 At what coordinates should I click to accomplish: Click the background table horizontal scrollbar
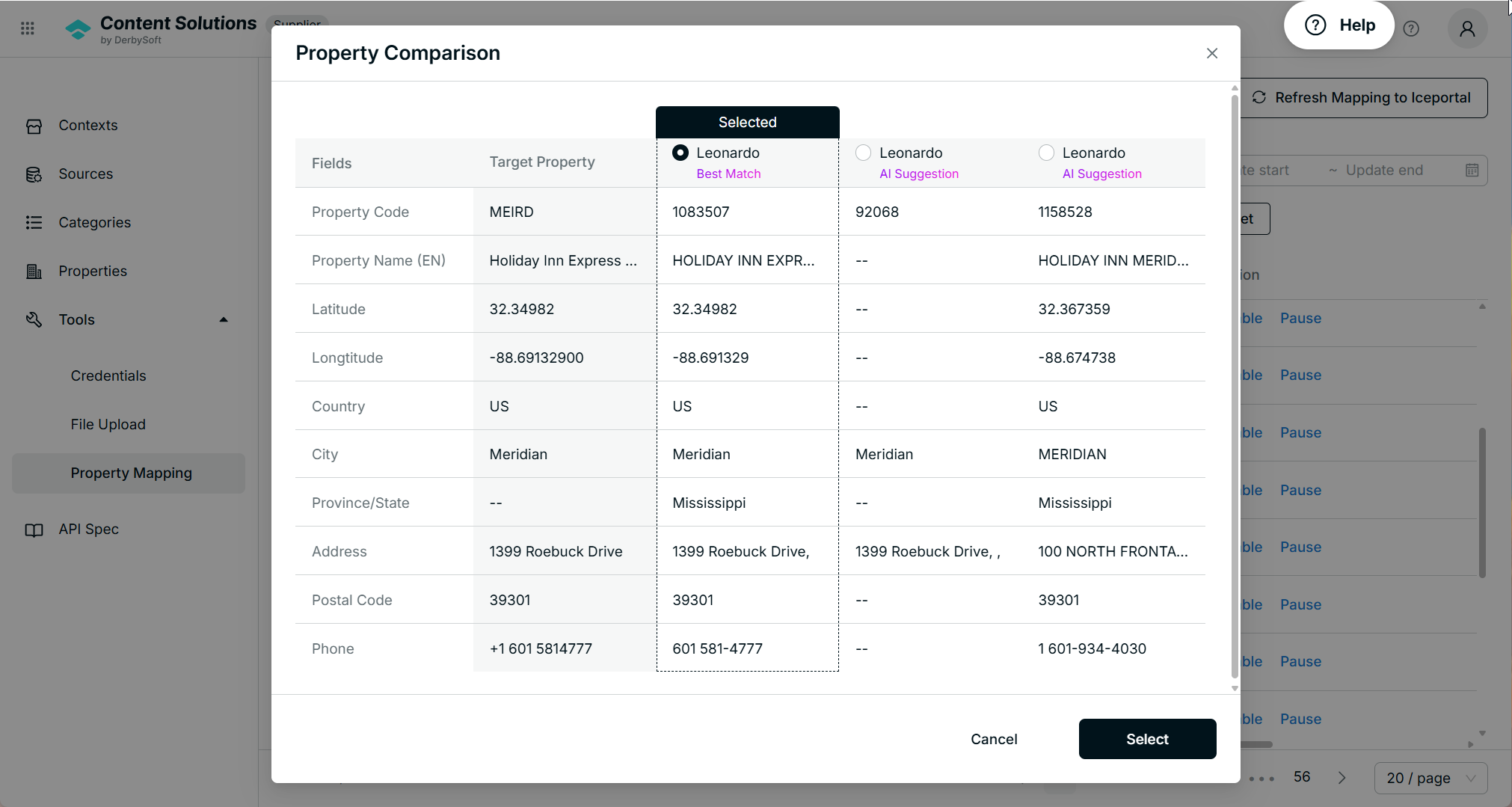(1257, 745)
